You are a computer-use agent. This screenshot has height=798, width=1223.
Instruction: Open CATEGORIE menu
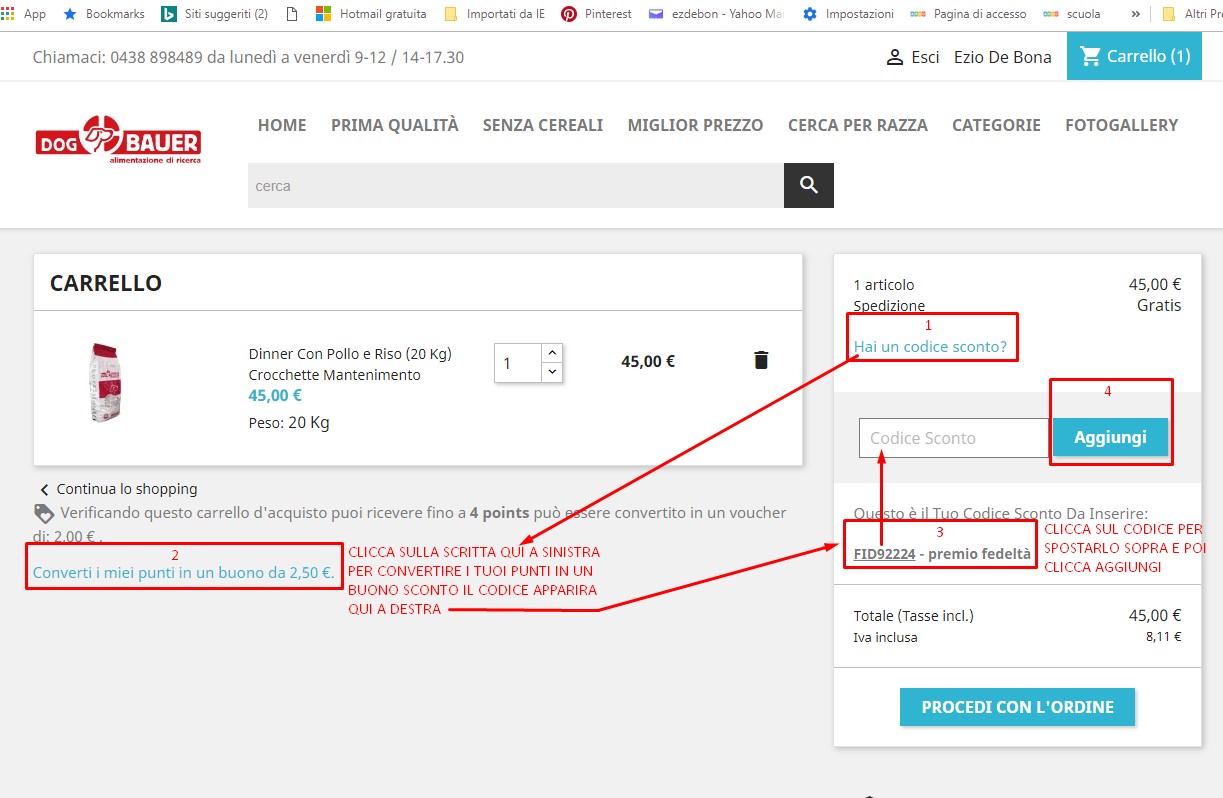tap(996, 125)
